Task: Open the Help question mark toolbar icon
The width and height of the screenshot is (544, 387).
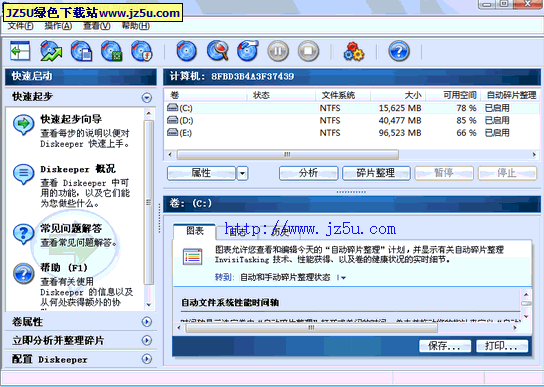Action: [x=399, y=51]
